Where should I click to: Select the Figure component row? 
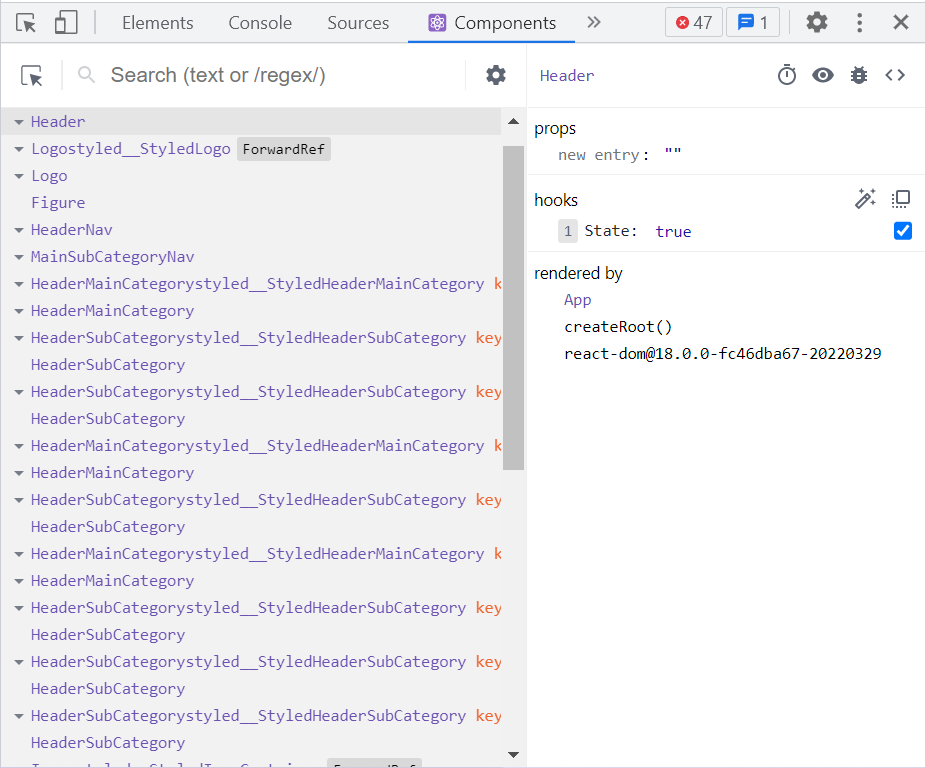pyautogui.click(x=251, y=203)
